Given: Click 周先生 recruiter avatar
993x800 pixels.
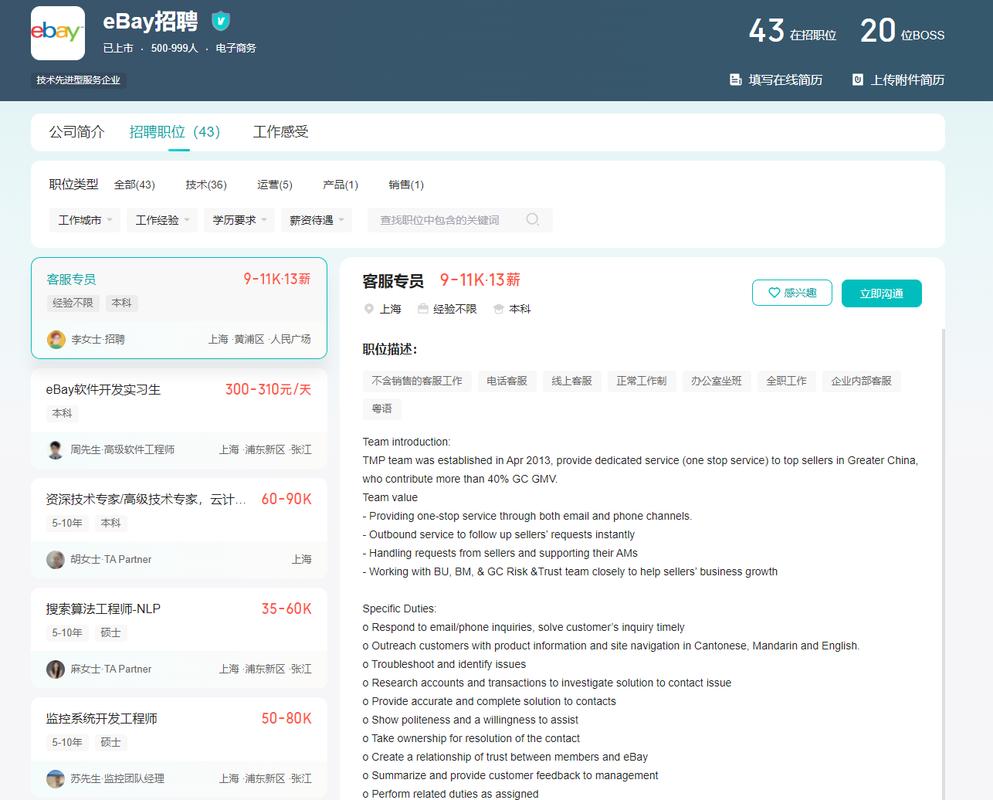Looking at the screenshot, I should click(x=56, y=450).
